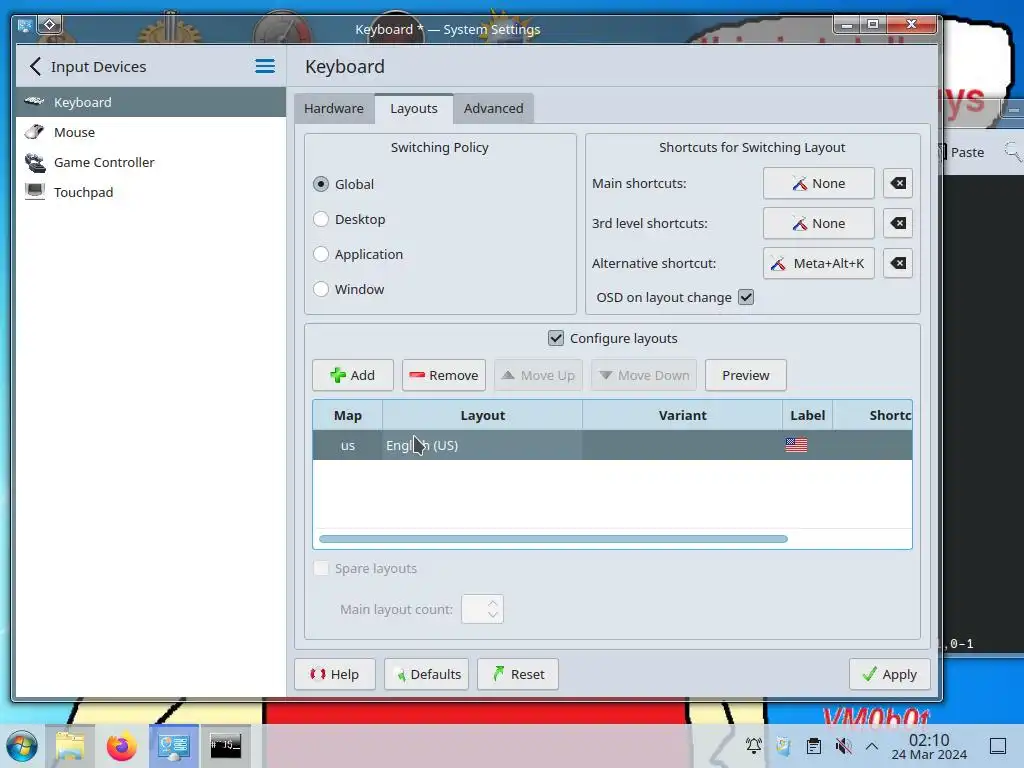Open the Mouse settings
Viewport: 1024px width, 768px height.
(151, 132)
